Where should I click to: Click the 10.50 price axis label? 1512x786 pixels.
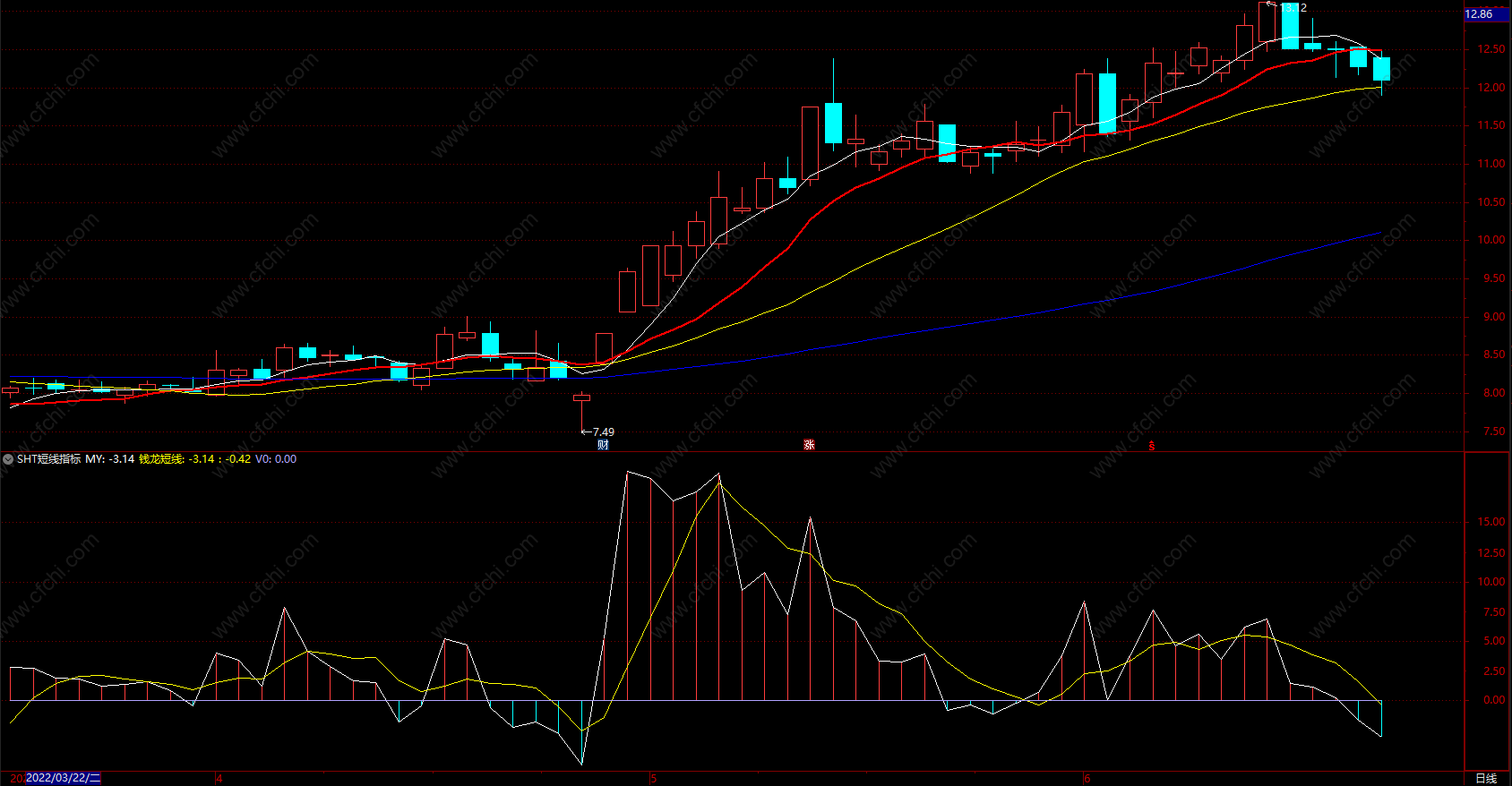[x=1491, y=202]
